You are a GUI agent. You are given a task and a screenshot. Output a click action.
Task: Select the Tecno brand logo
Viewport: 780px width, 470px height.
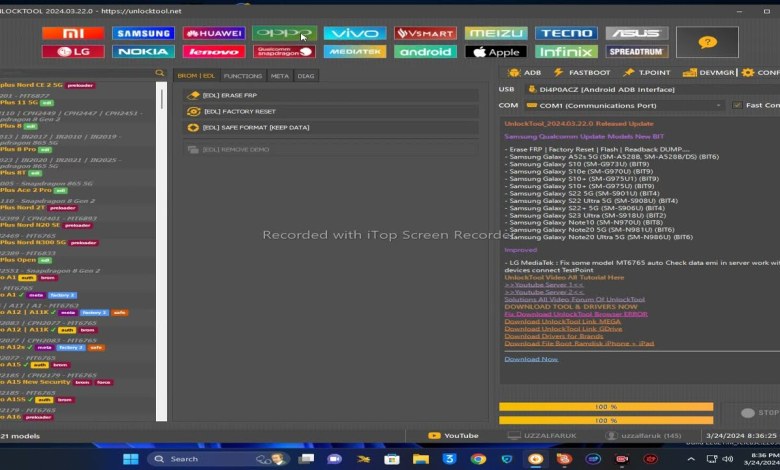566,33
